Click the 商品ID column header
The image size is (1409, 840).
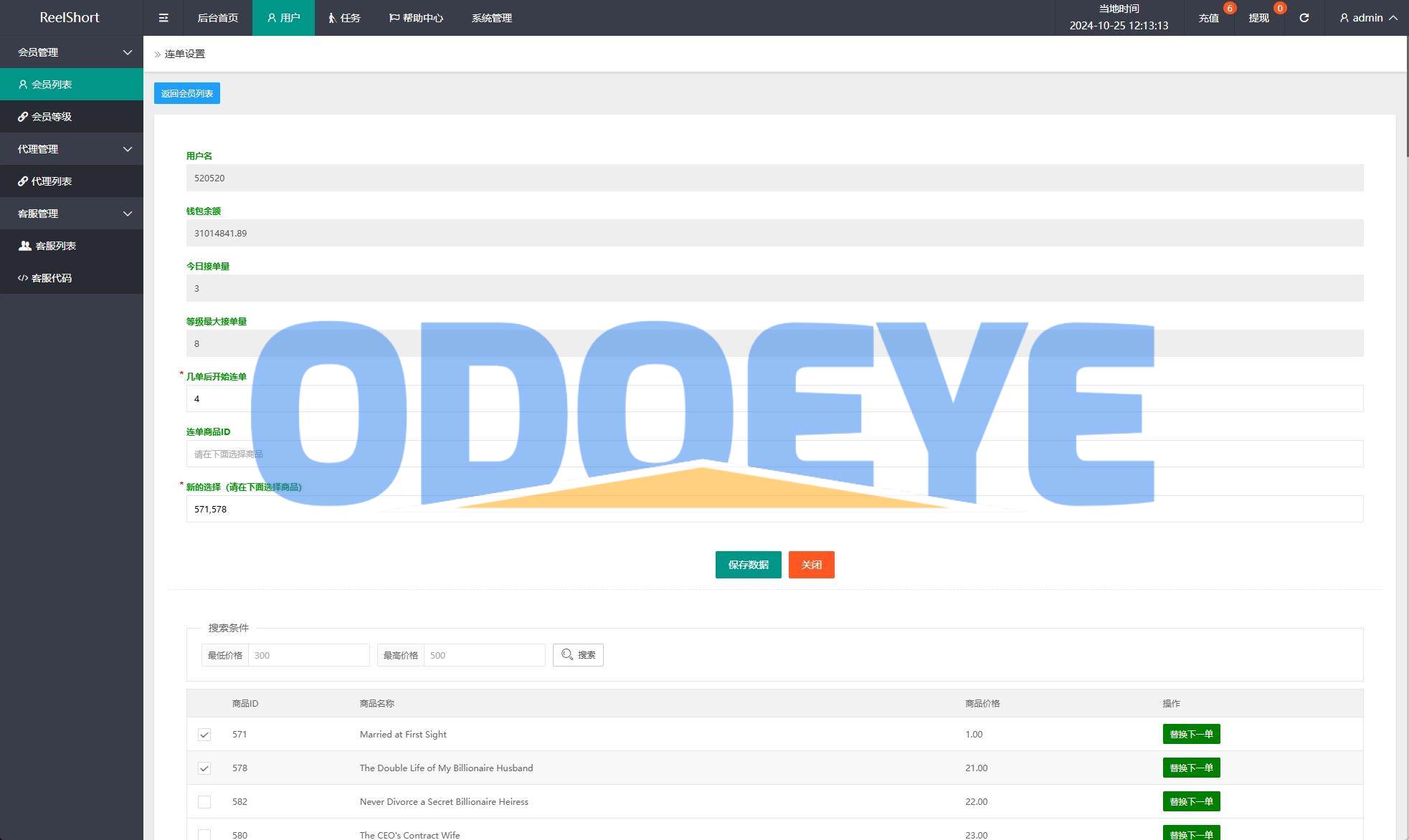245,704
